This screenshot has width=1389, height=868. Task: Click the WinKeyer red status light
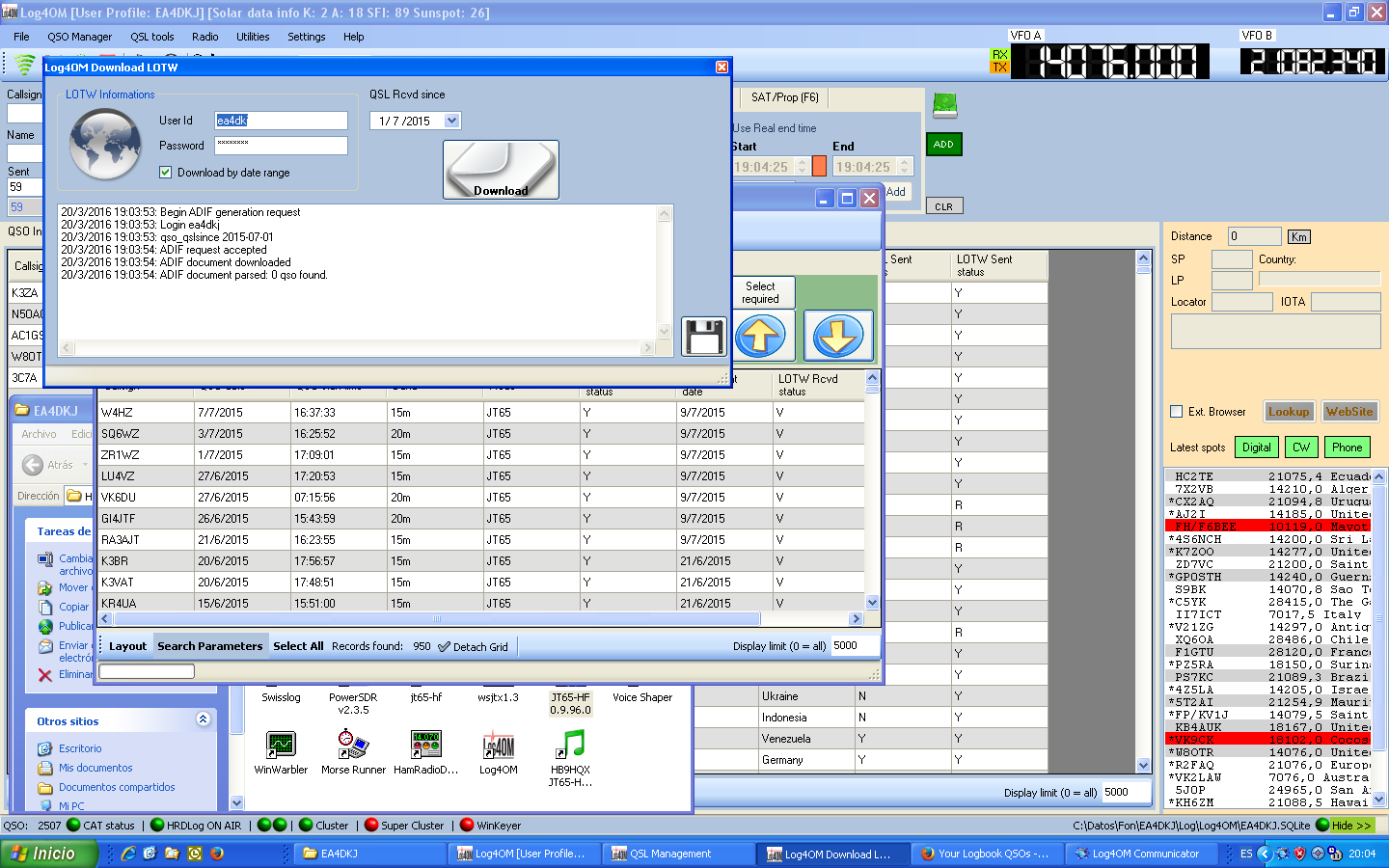467,825
